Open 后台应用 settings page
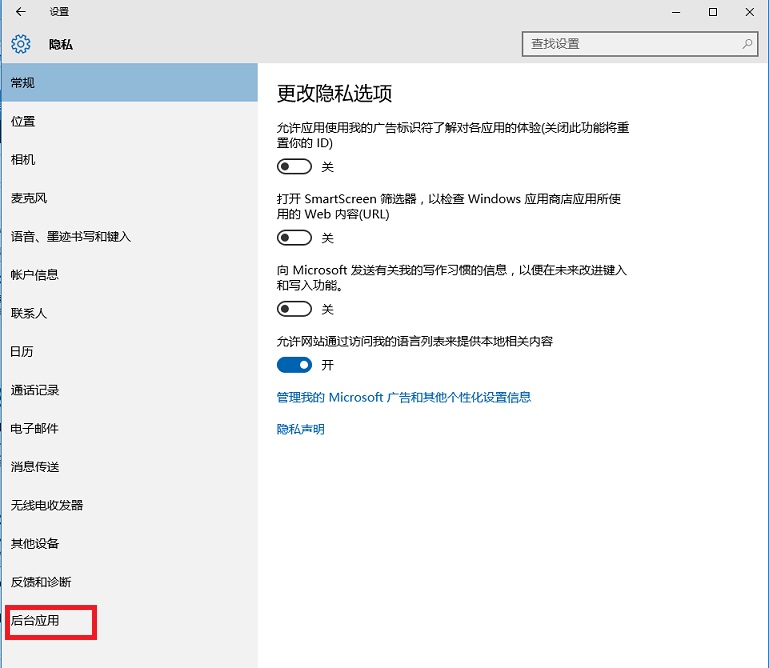 point(36,621)
